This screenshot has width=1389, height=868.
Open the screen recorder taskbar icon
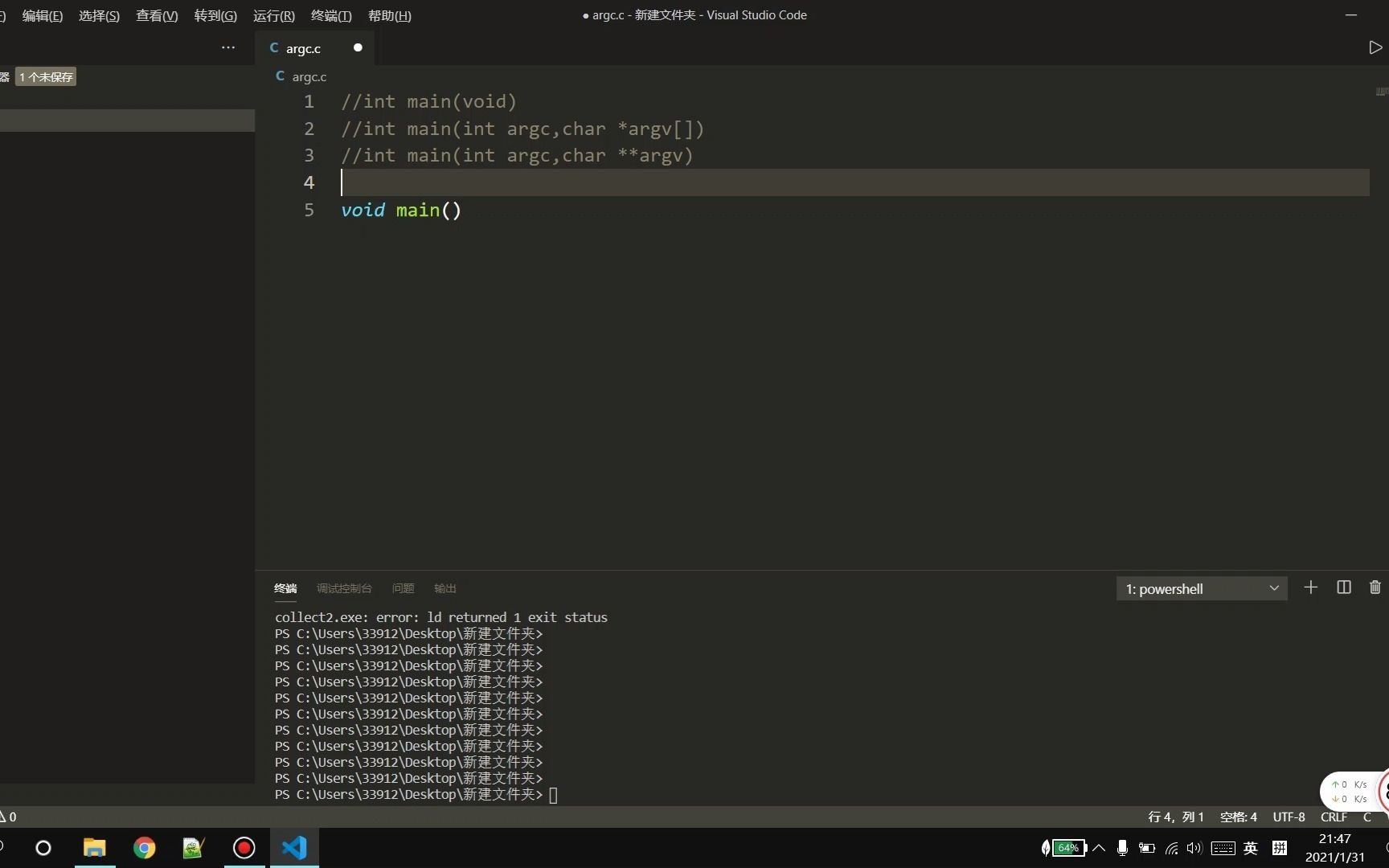coord(244,848)
